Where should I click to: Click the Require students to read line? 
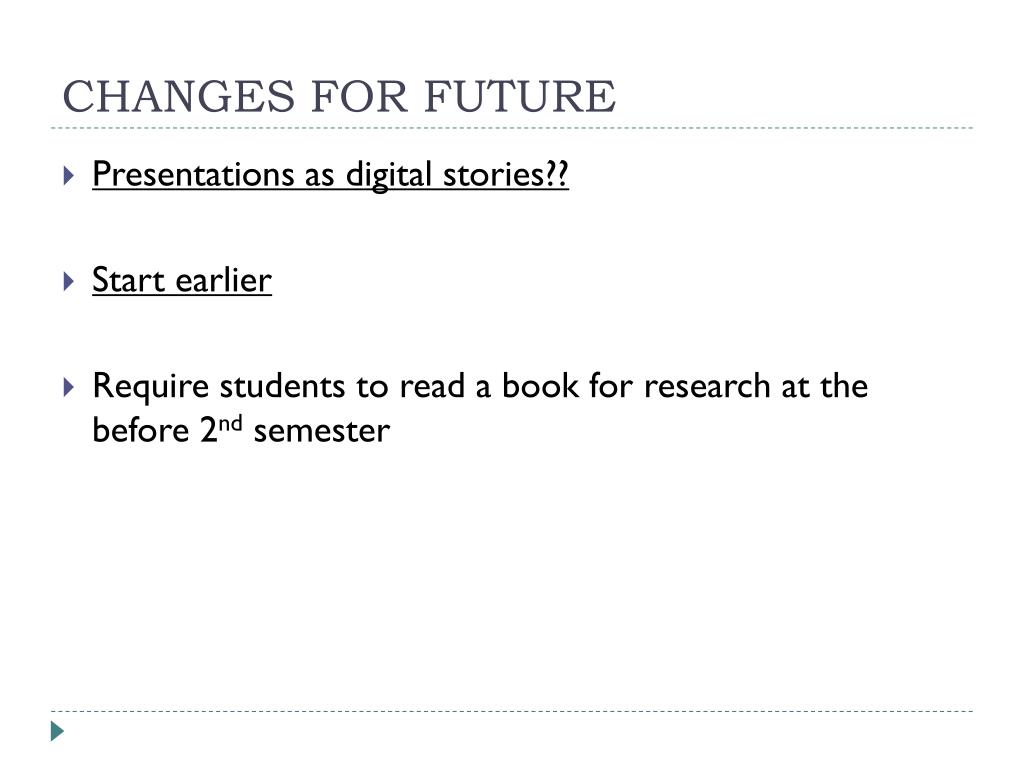(x=480, y=385)
